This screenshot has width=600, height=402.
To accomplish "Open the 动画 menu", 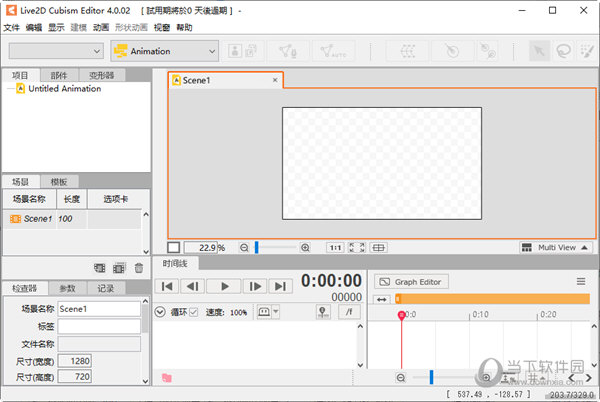I will click(x=101, y=28).
